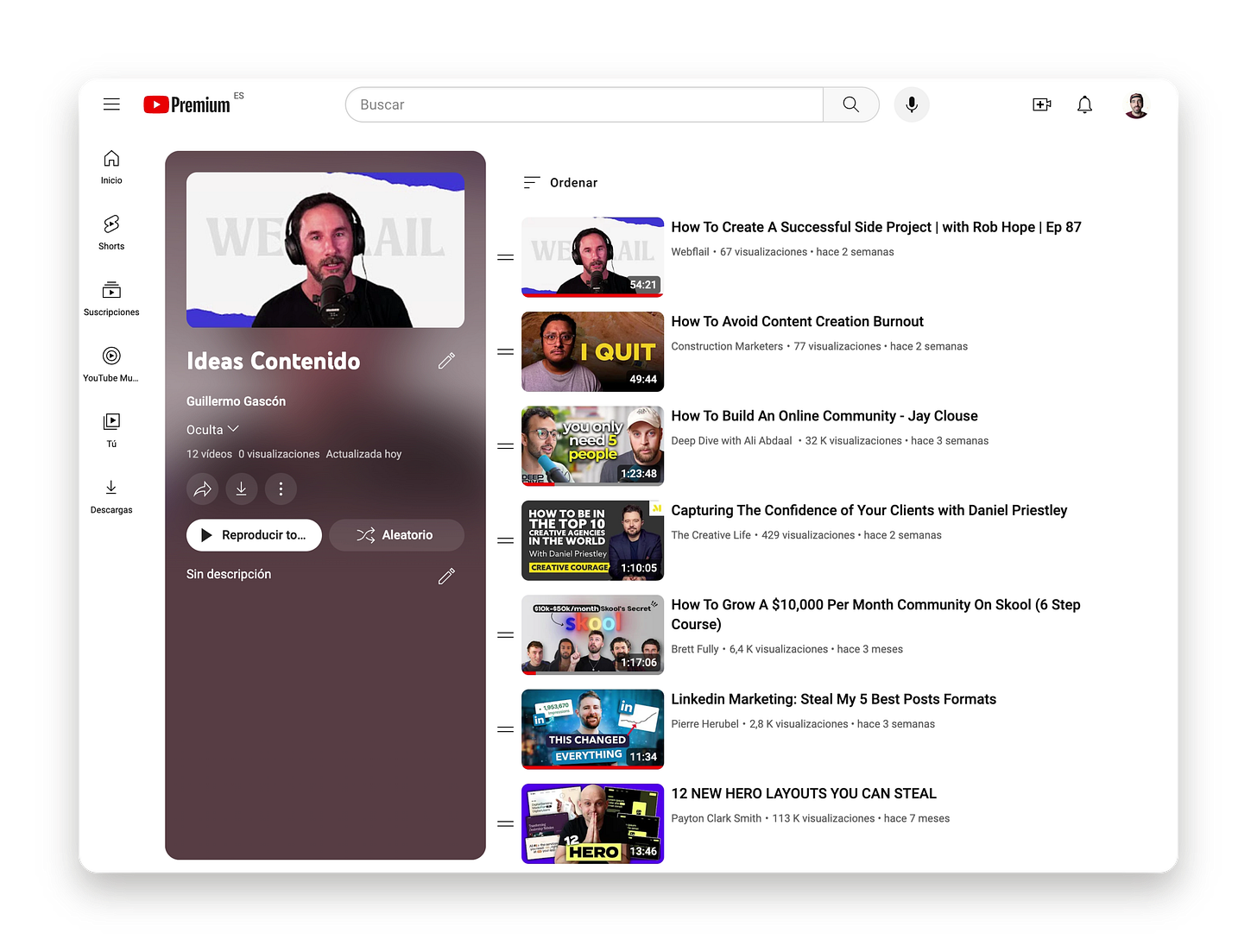Open the Top 10 Creative Agencies thumbnail
1257x952 pixels.
pos(592,541)
